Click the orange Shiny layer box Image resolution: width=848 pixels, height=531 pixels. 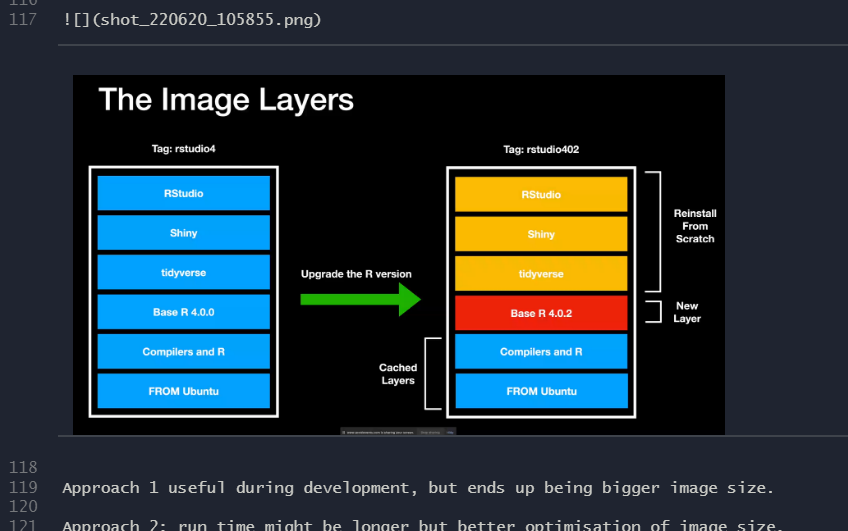[x=541, y=234]
